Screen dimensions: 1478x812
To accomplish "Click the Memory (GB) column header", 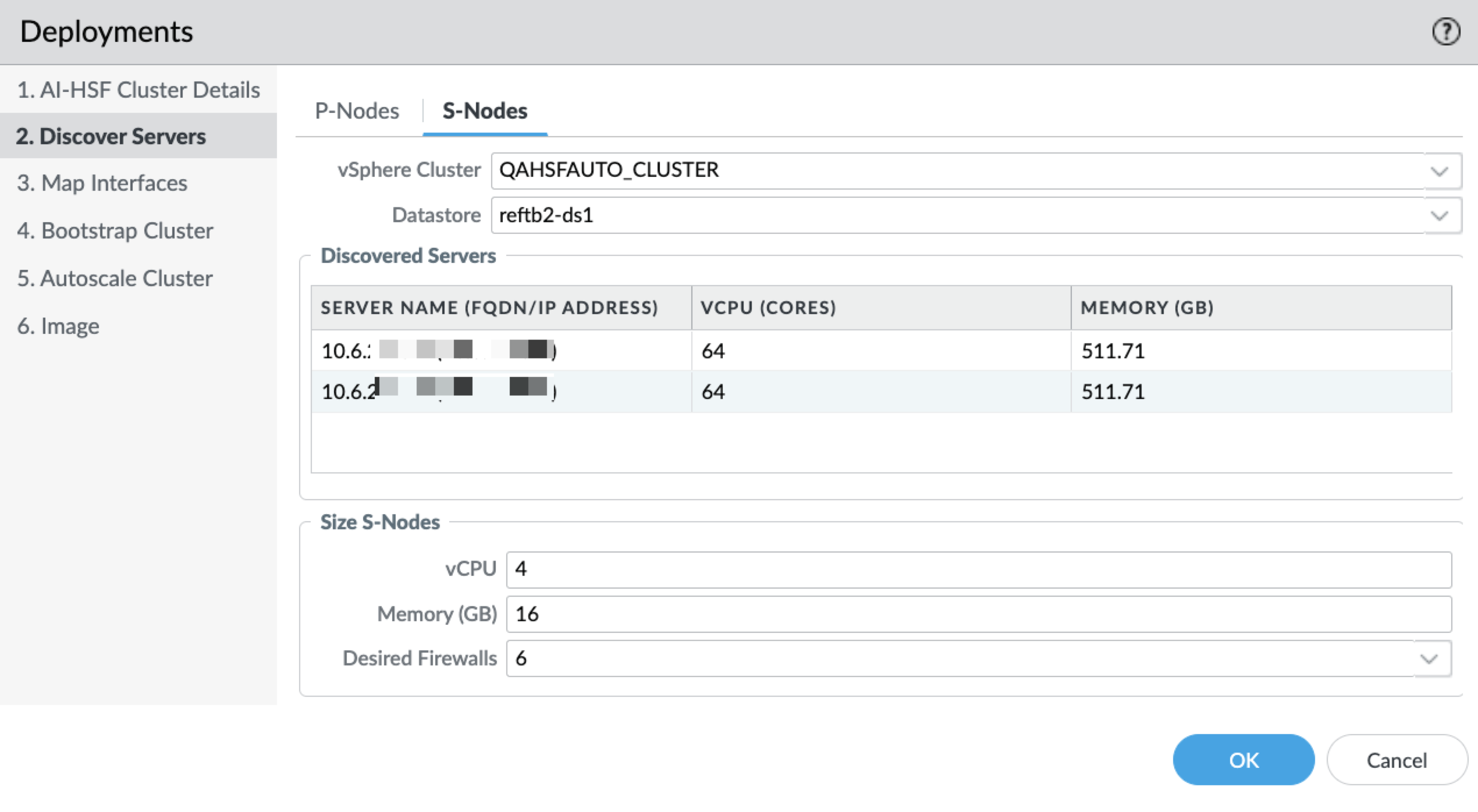I will pos(1146,308).
